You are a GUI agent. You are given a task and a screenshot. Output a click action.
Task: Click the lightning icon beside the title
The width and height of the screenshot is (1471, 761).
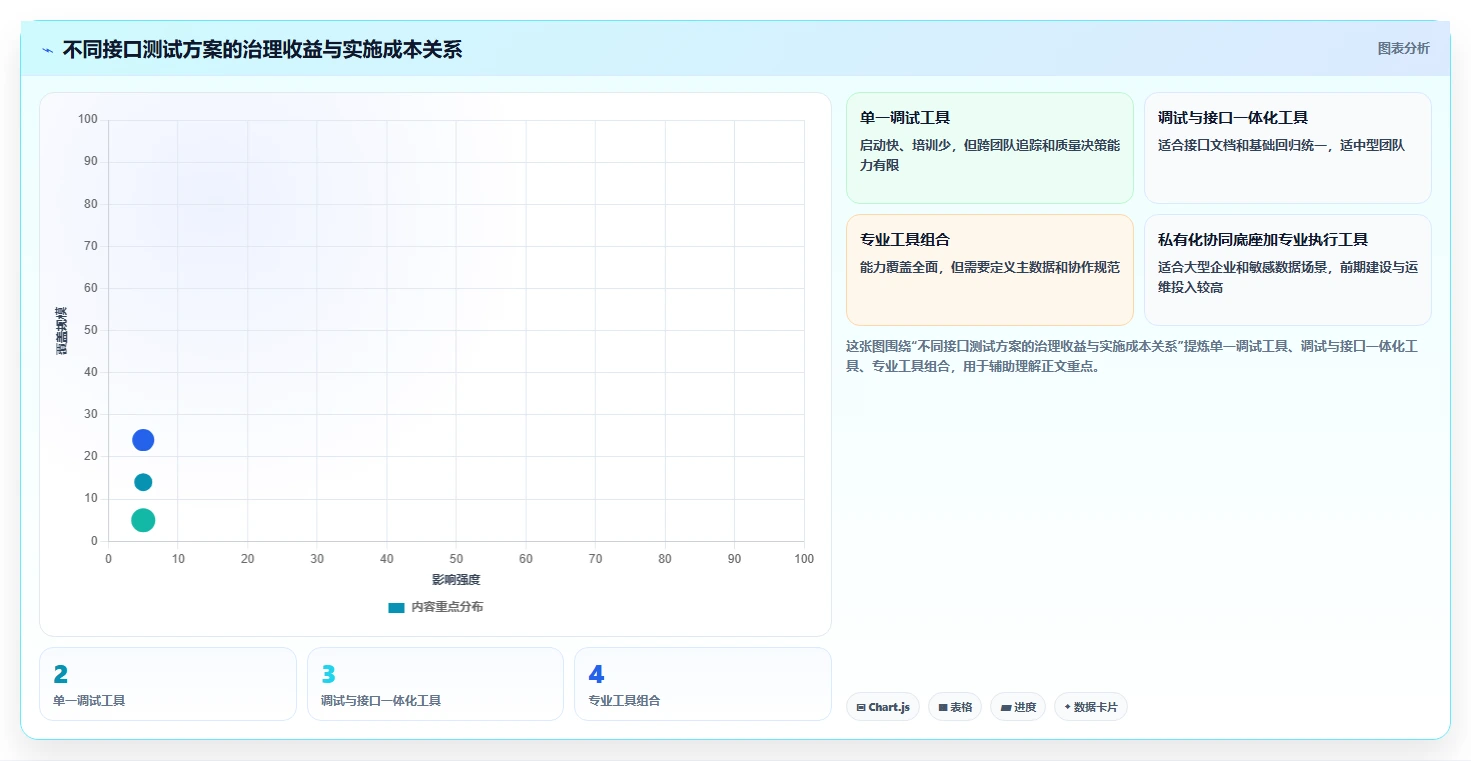coord(47,50)
